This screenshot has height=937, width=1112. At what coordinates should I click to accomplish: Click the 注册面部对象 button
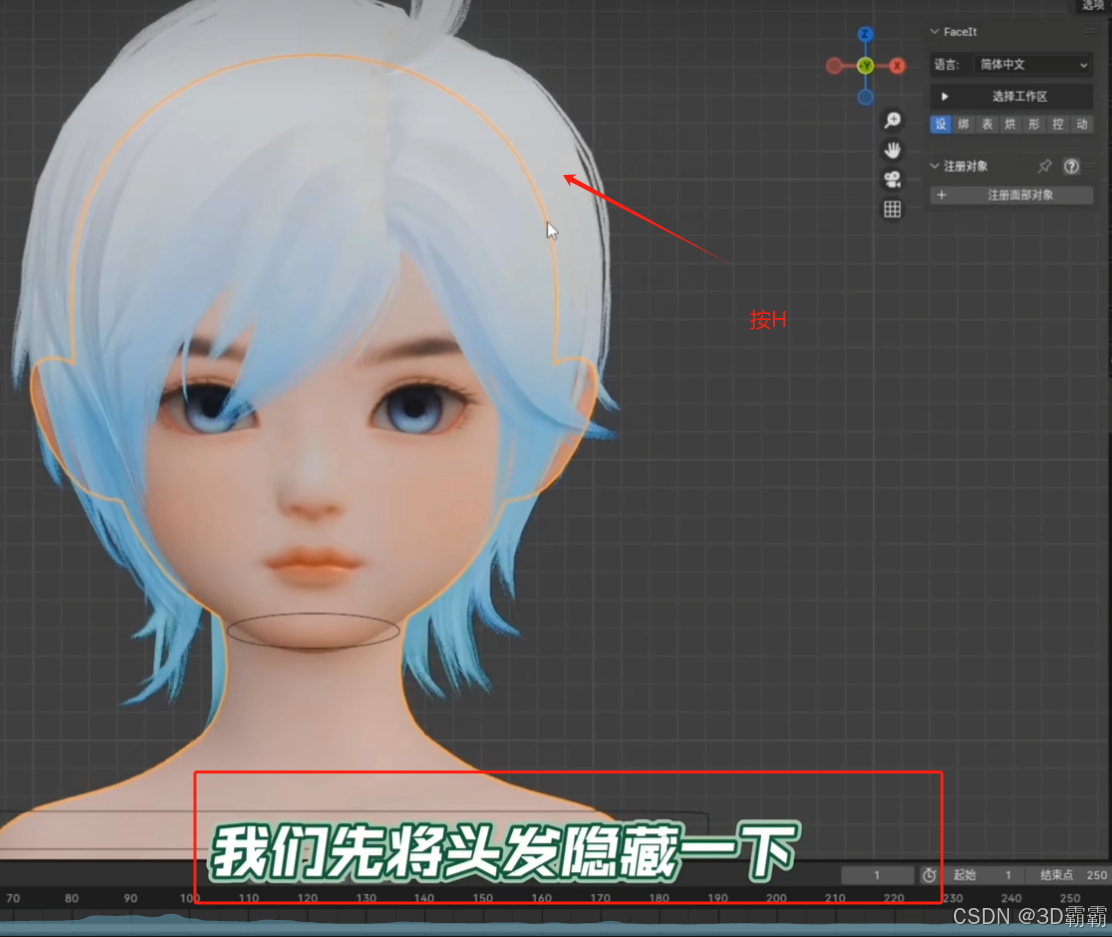tap(1011, 195)
